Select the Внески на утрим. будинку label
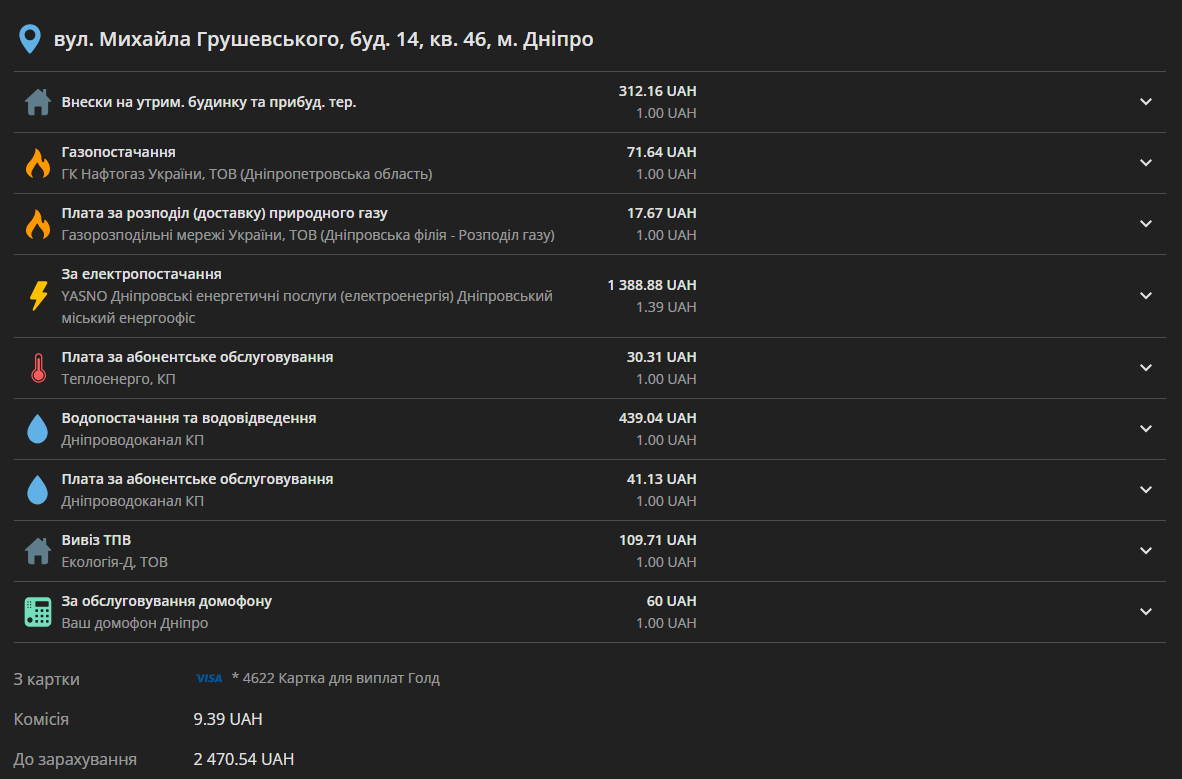This screenshot has height=779, width=1182. coord(209,102)
